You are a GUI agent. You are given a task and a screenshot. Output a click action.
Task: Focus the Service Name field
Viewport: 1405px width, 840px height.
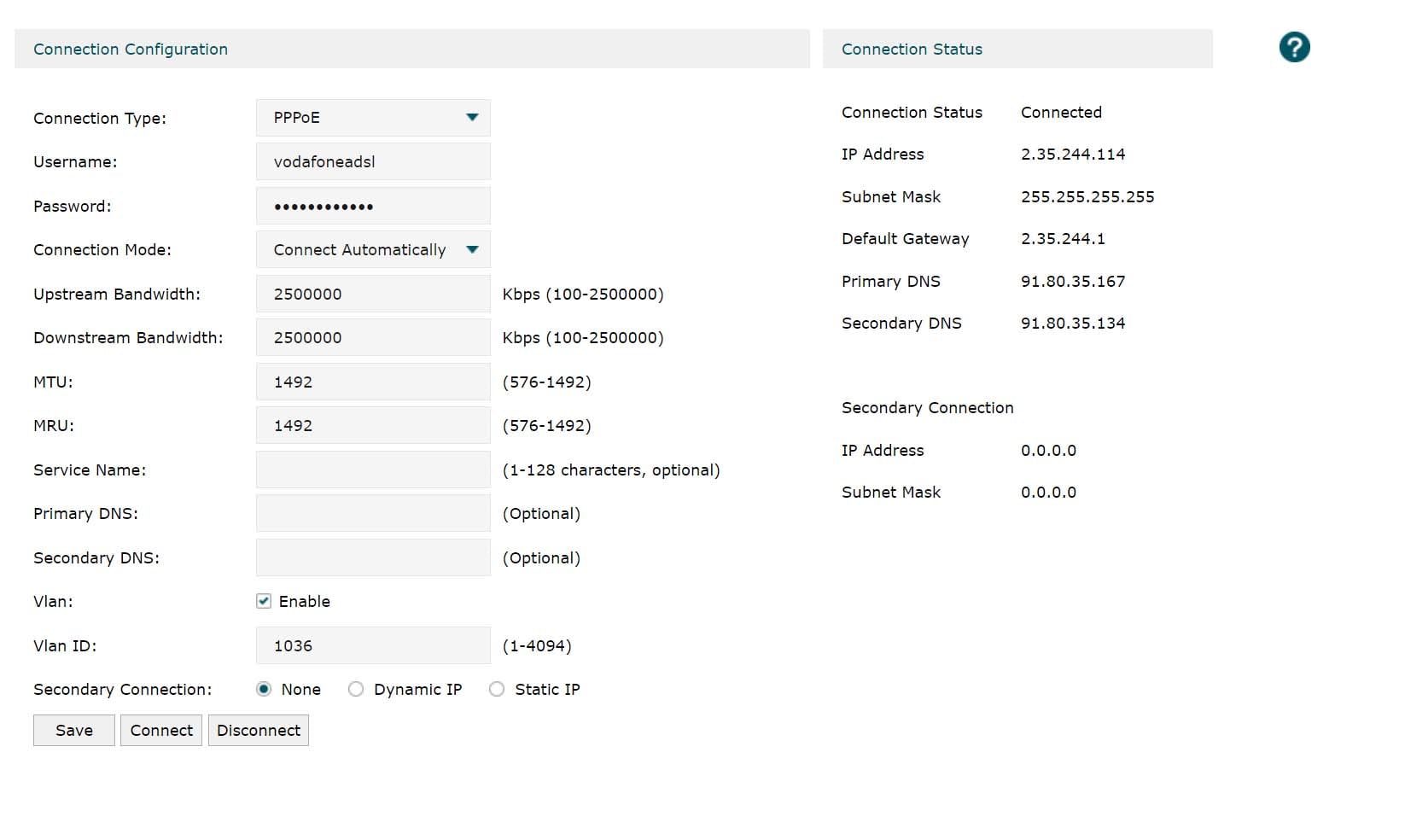pos(373,470)
